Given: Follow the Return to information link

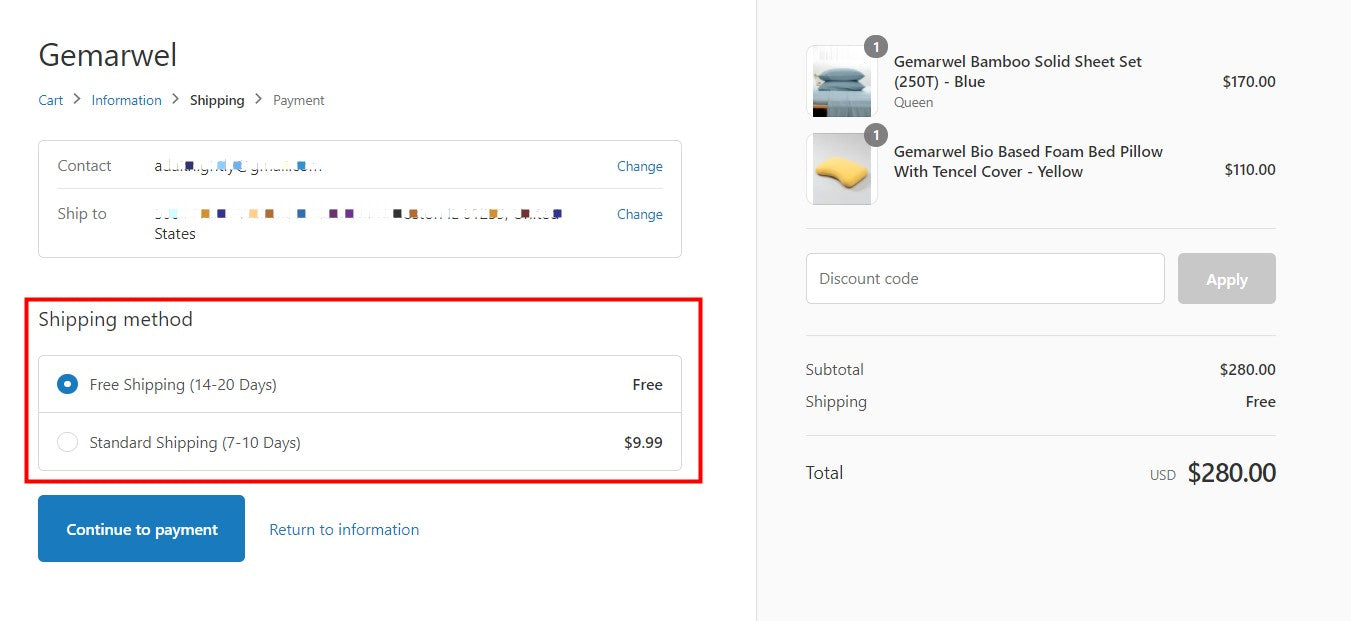Looking at the screenshot, I should click(344, 529).
